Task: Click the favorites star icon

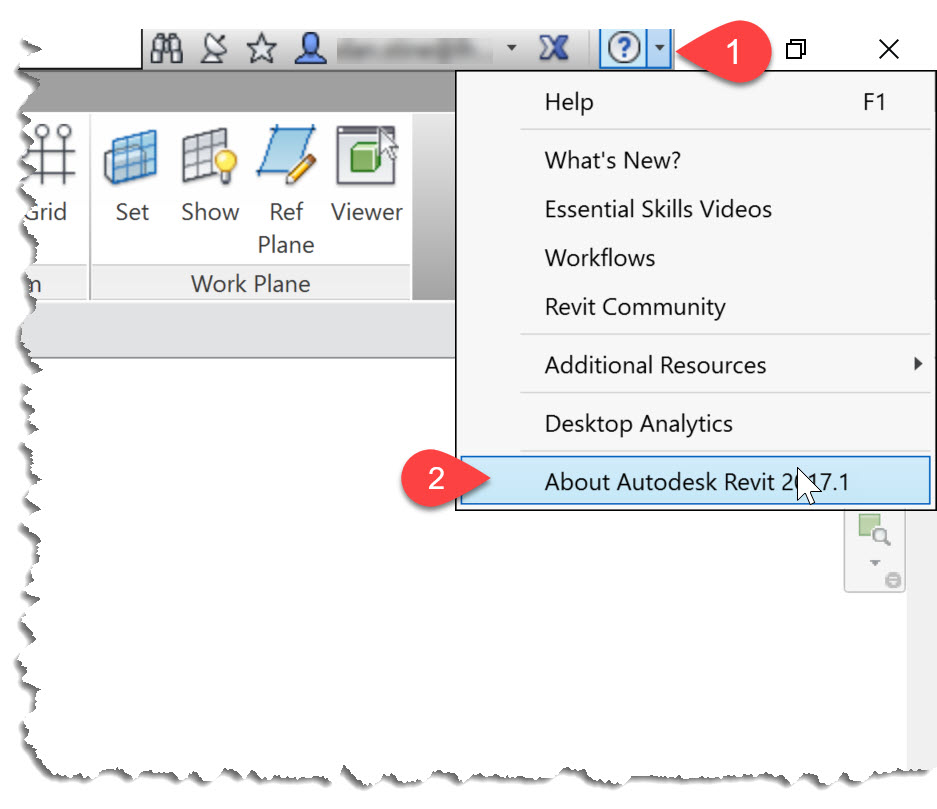Action: [x=261, y=47]
